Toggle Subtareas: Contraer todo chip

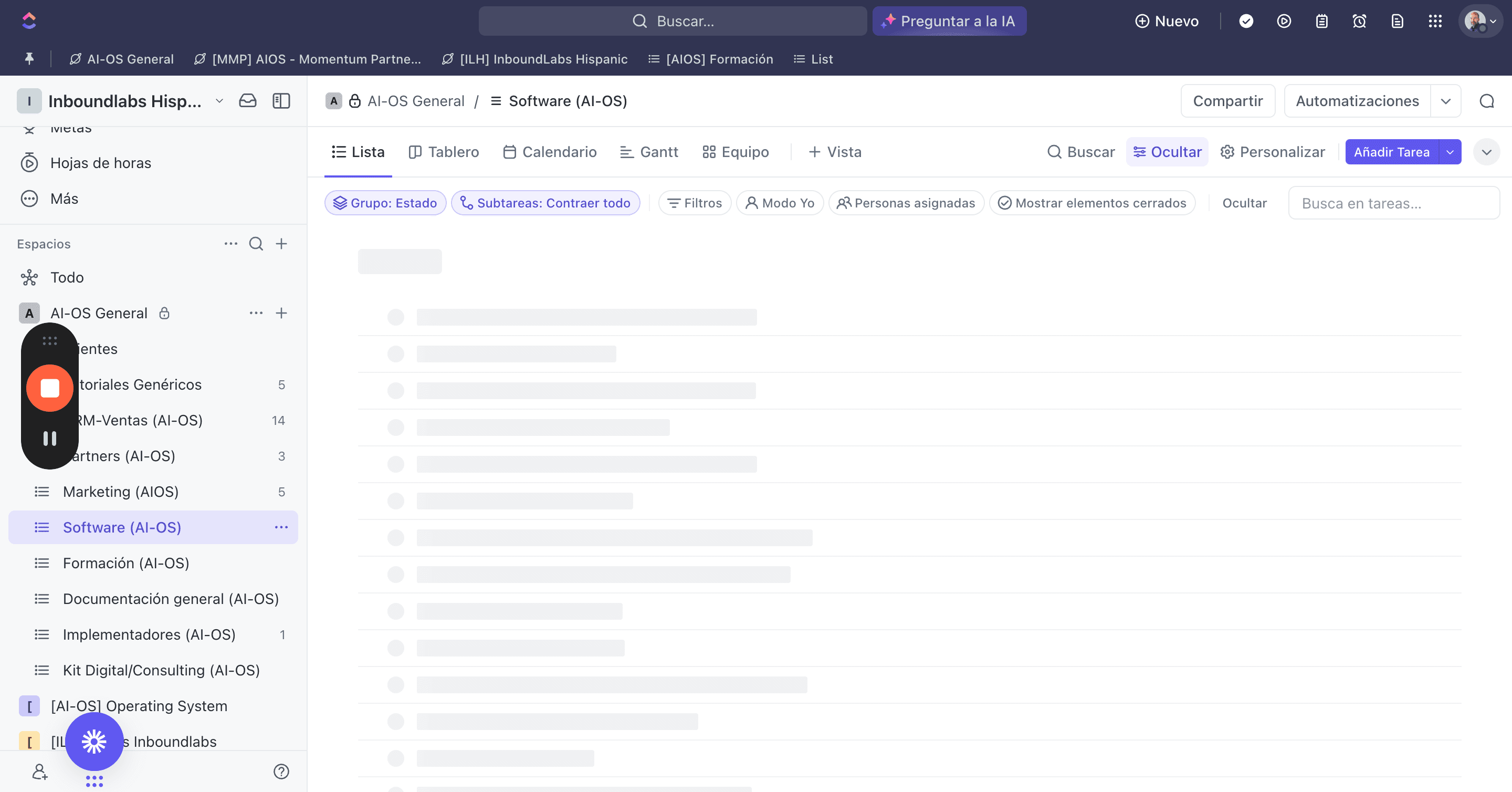[545, 203]
